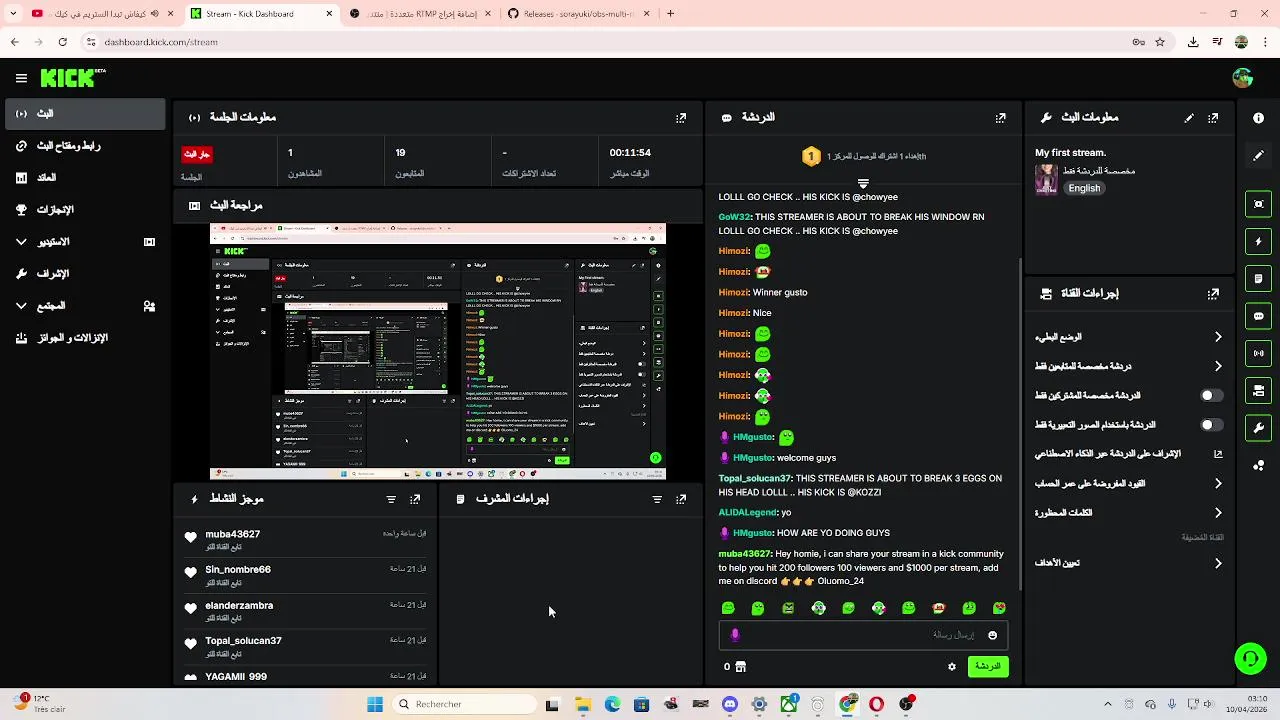The height and width of the screenshot is (720, 1280).
Task: Toggle channel actions camera icon in right rail
Action: click(1258, 390)
